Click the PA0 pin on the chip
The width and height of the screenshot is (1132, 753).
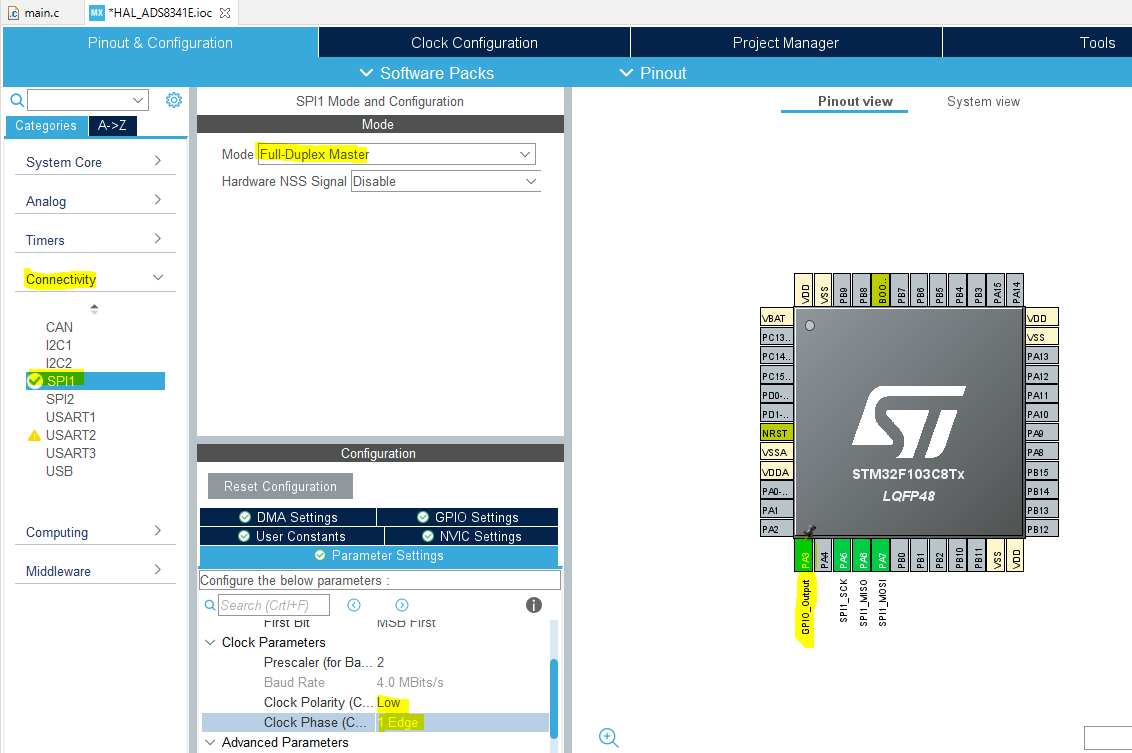click(777, 491)
